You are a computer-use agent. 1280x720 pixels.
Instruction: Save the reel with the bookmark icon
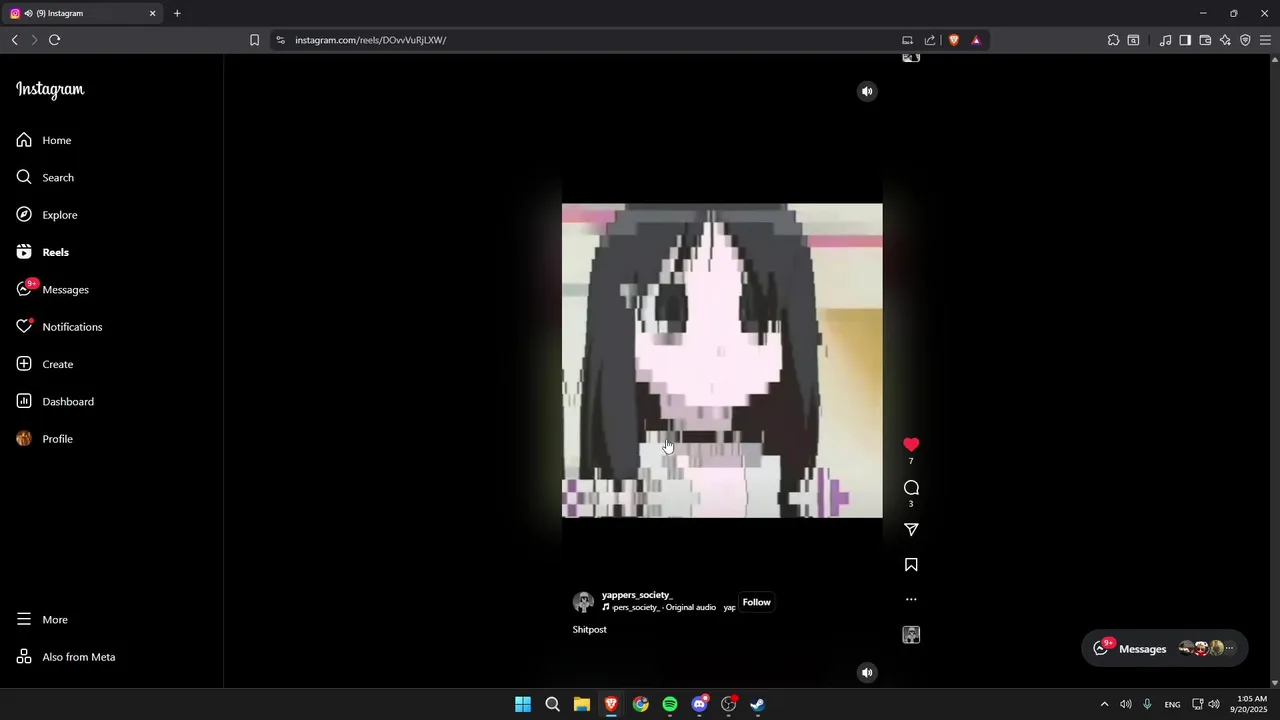[911, 565]
